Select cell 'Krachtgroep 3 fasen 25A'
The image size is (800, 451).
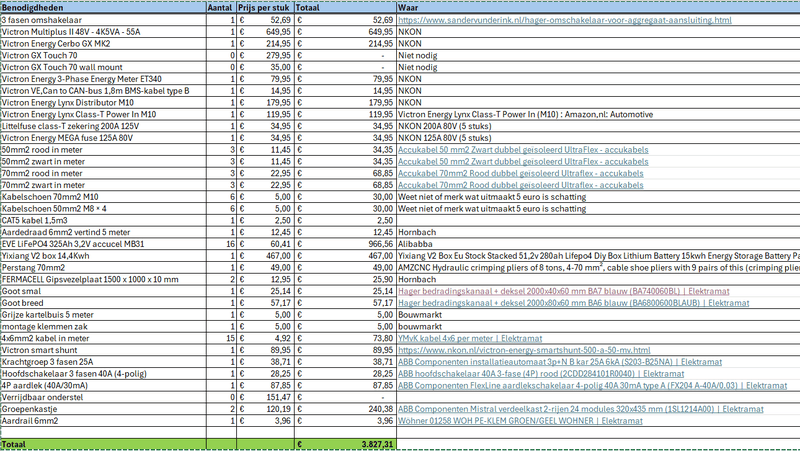point(104,362)
